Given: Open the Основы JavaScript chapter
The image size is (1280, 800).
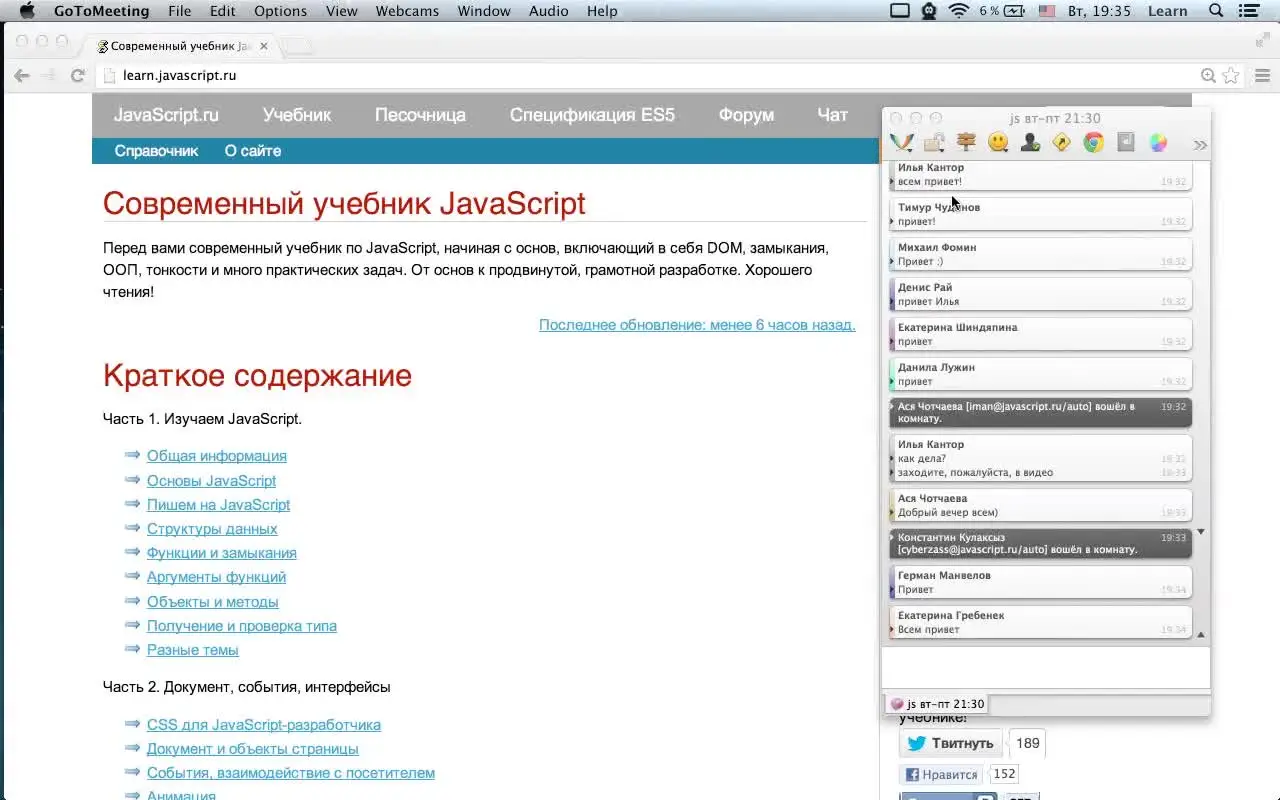Looking at the screenshot, I should point(211,481).
